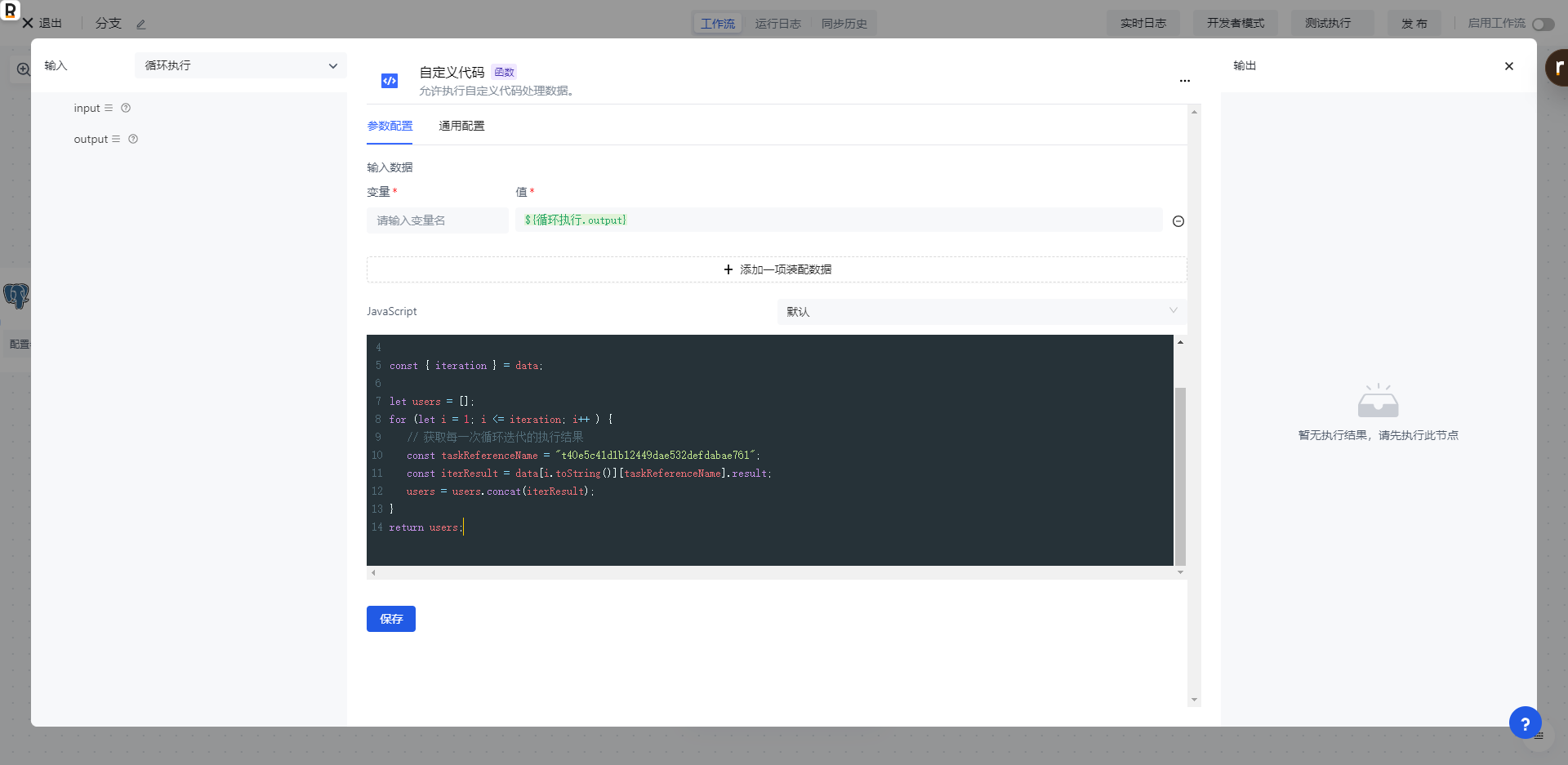Viewport: 1568px width, 765px height.
Task: Select the 运行日志 tab
Action: click(x=777, y=24)
